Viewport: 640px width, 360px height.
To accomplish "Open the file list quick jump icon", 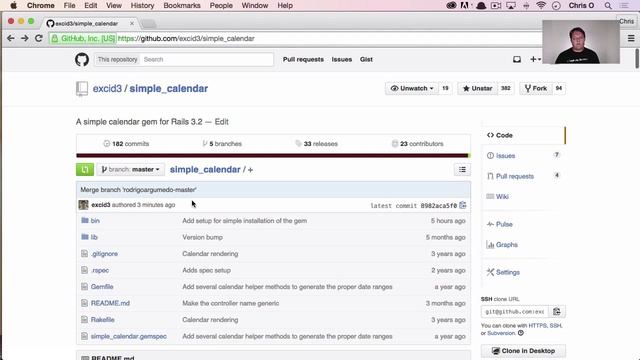I will point(462,169).
